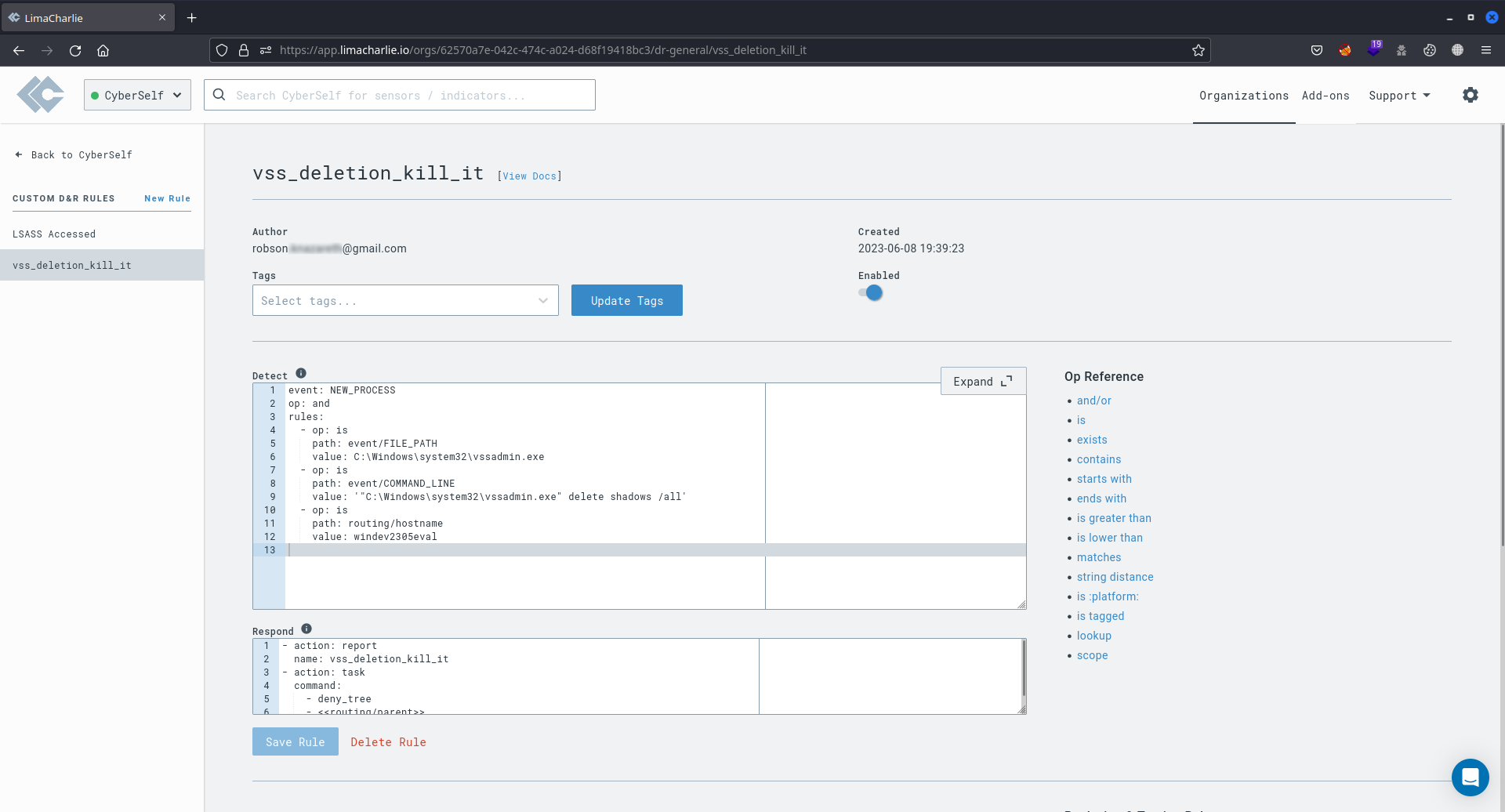The height and width of the screenshot is (812, 1505).
Task: Open the is tagged reference
Action: coord(1100,616)
